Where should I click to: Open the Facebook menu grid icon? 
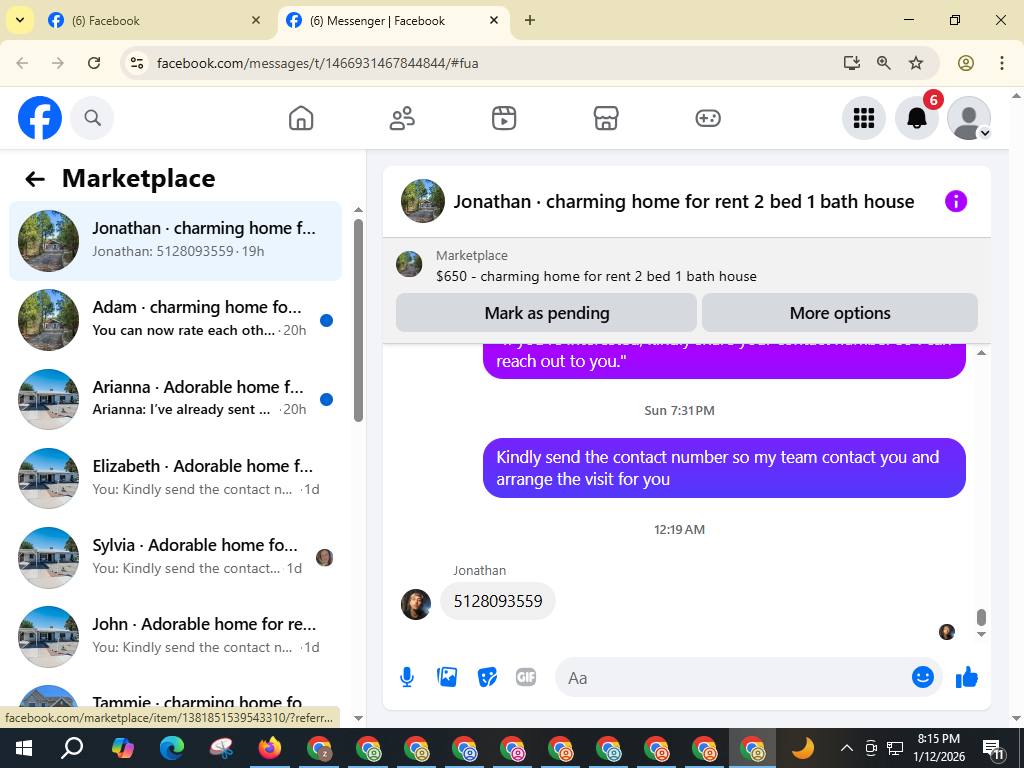(x=863, y=118)
